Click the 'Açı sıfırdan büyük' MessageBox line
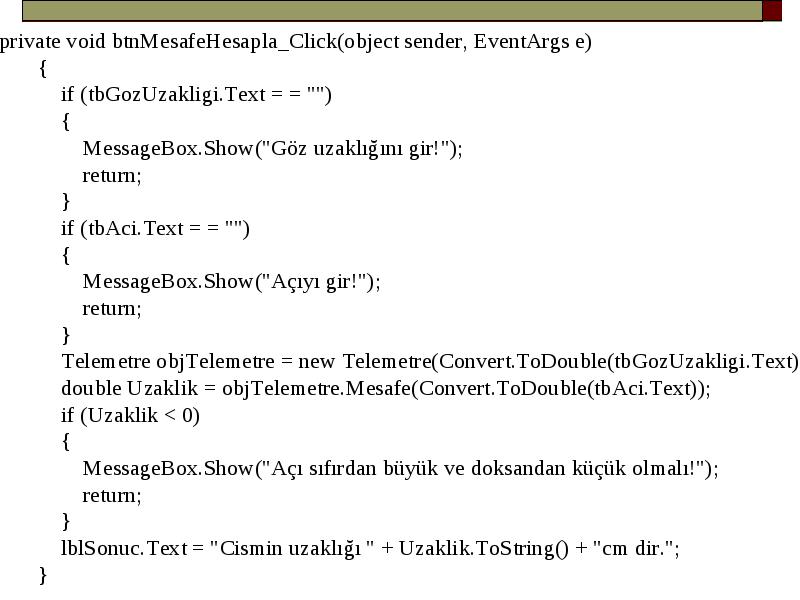Screen dimensions: 800x600 tap(401, 468)
